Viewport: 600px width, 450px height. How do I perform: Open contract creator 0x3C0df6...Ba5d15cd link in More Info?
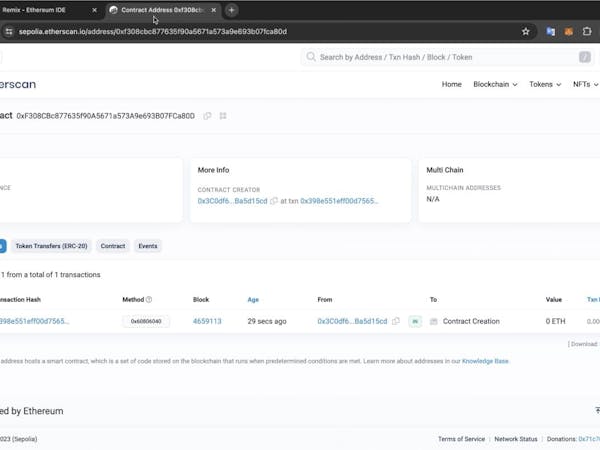[232, 201]
